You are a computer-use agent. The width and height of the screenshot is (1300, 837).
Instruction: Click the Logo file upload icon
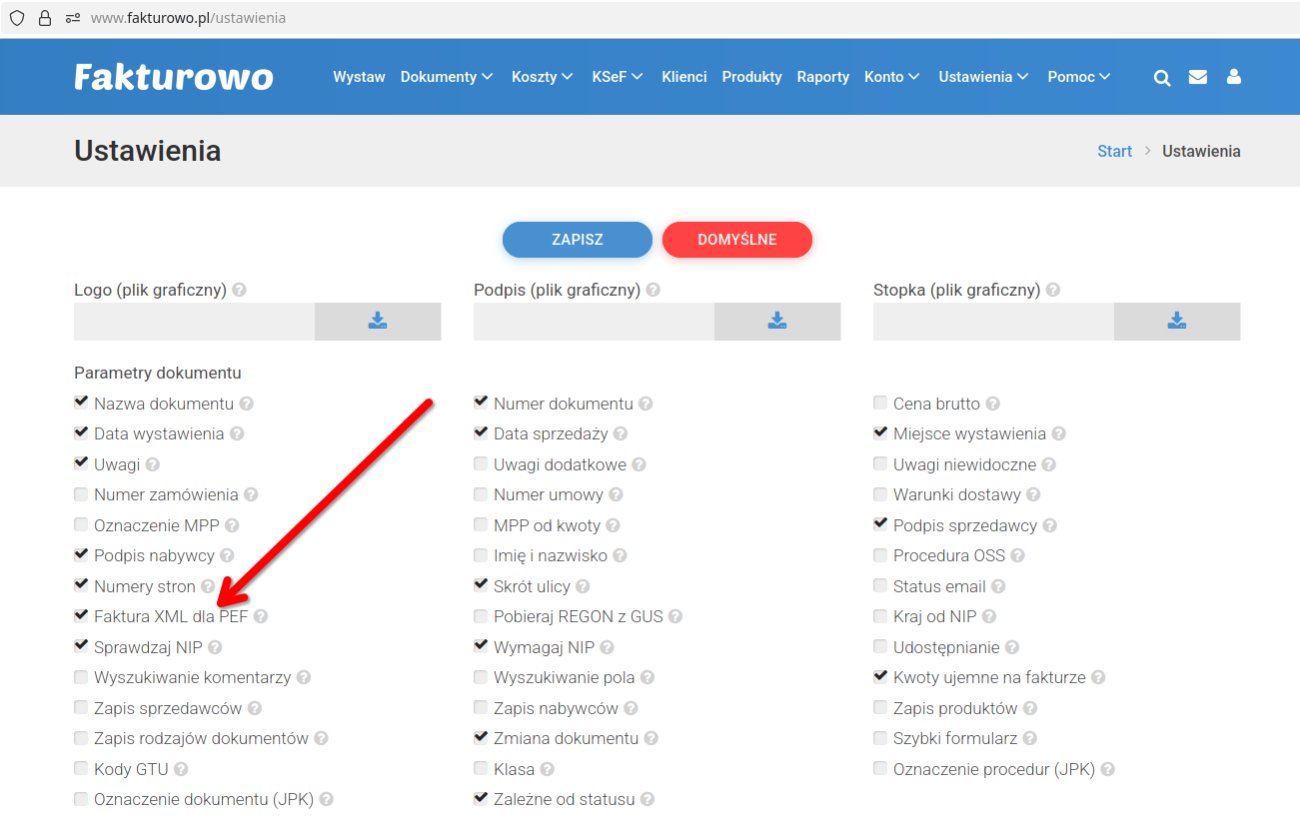pyautogui.click(x=377, y=321)
